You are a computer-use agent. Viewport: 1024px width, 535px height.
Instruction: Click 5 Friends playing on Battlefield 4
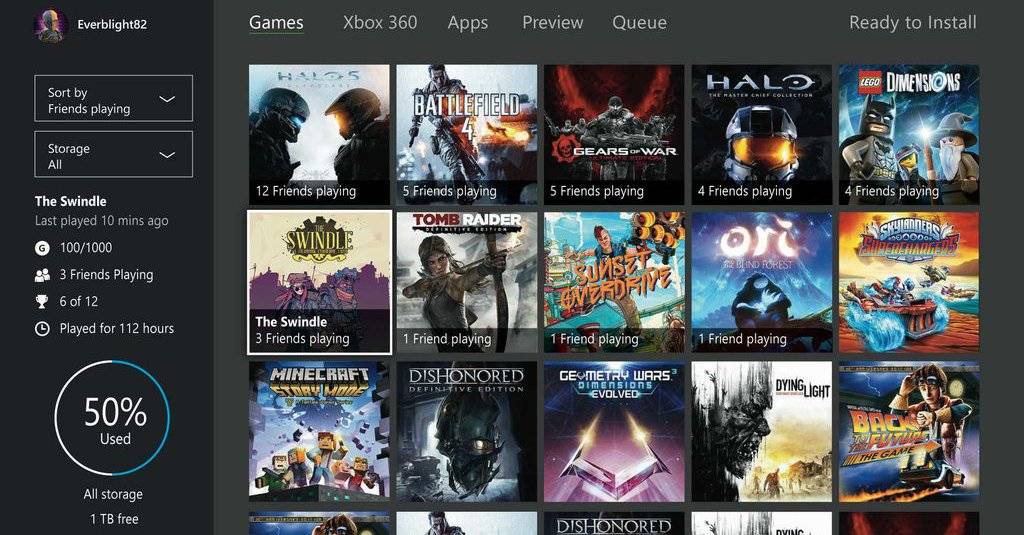[x=449, y=191]
